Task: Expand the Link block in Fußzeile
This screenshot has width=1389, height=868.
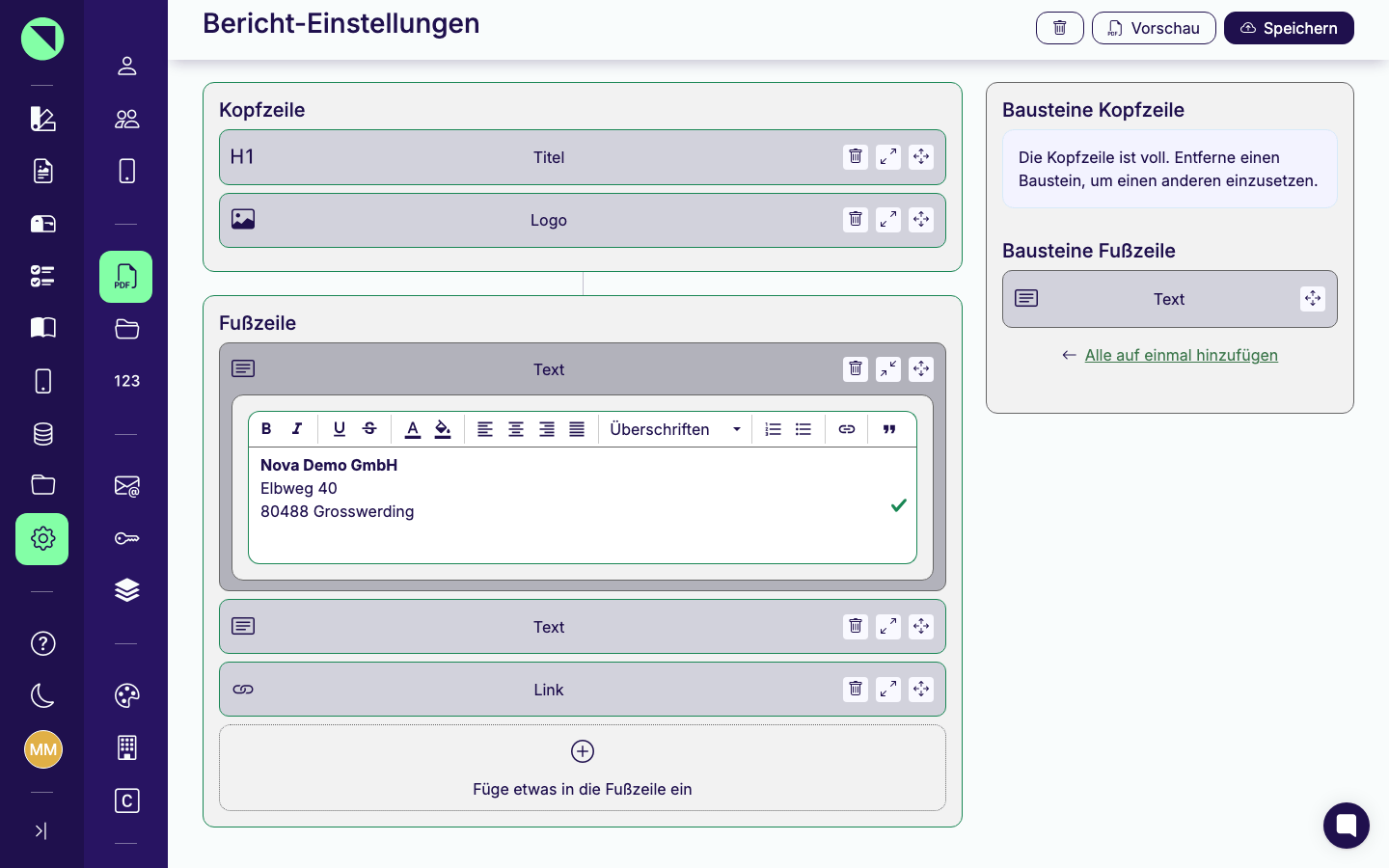Action: pyautogui.click(x=888, y=690)
